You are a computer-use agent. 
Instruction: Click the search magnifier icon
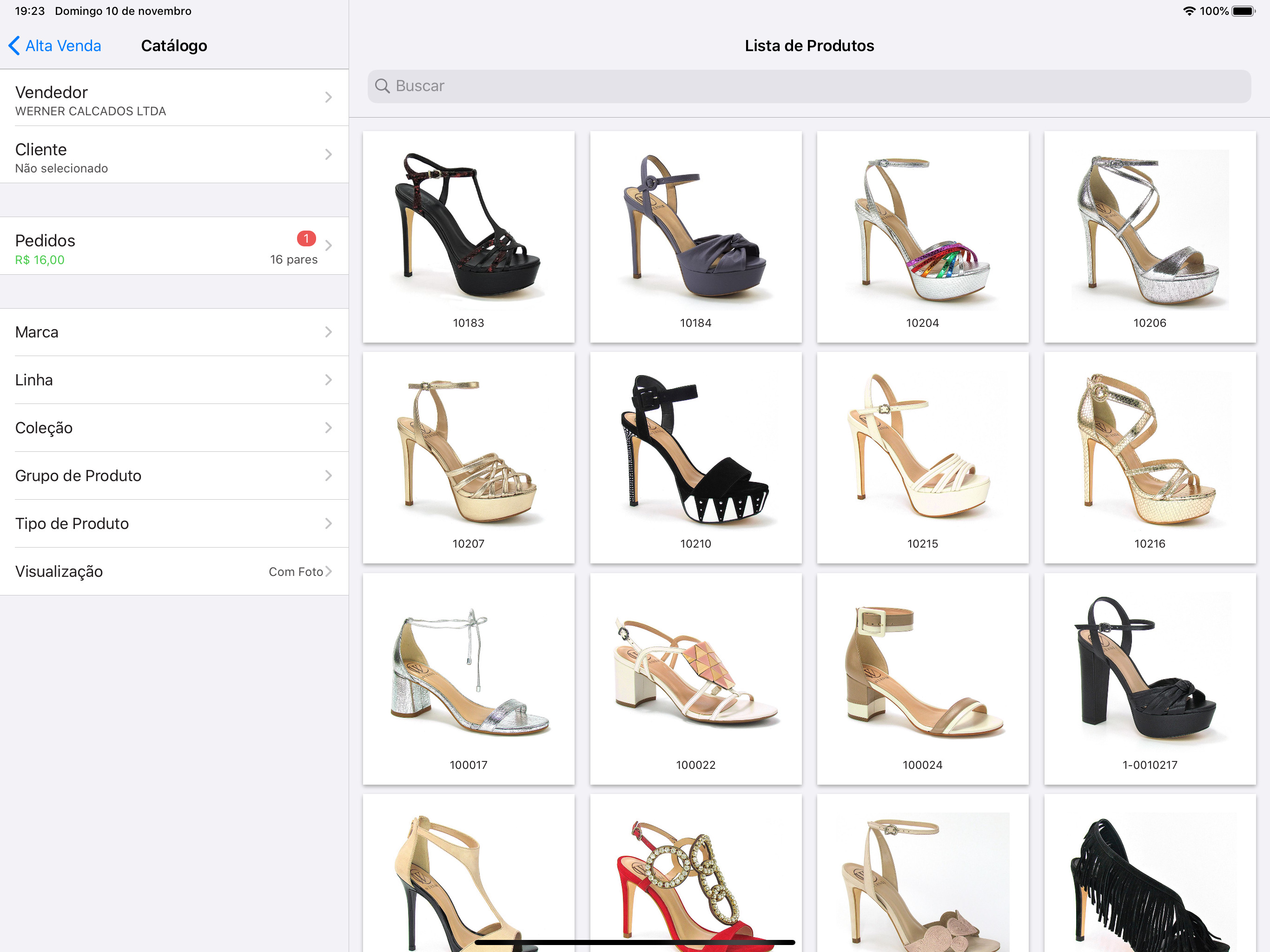pos(382,86)
